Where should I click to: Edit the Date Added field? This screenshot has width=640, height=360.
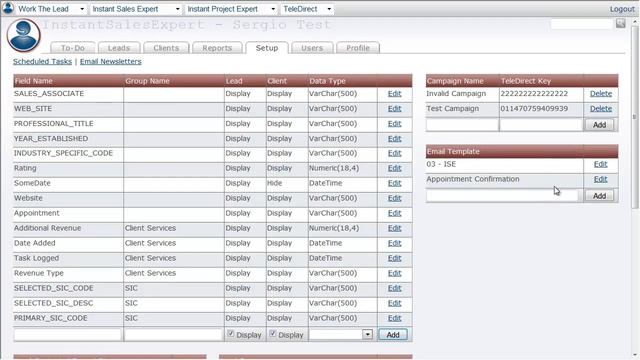(x=394, y=243)
